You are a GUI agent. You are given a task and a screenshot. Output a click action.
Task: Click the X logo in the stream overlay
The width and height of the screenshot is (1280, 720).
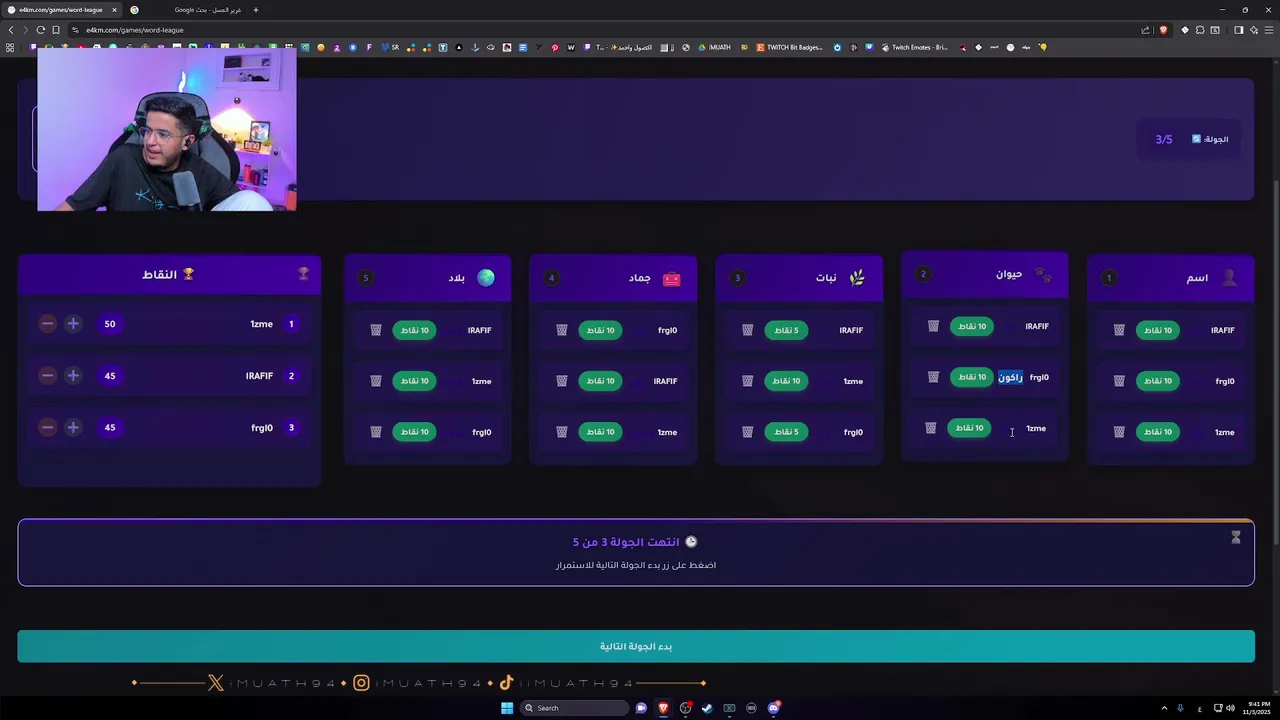pyautogui.click(x=216, y=683)
